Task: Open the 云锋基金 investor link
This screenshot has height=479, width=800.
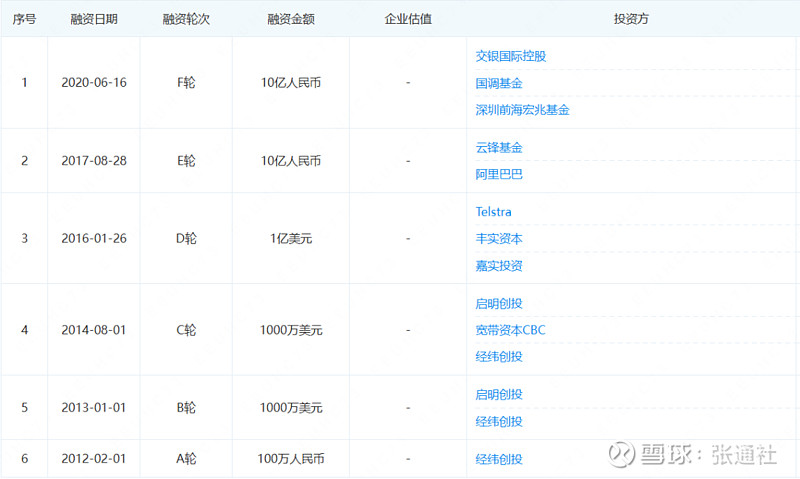Action: click(499, 147)
